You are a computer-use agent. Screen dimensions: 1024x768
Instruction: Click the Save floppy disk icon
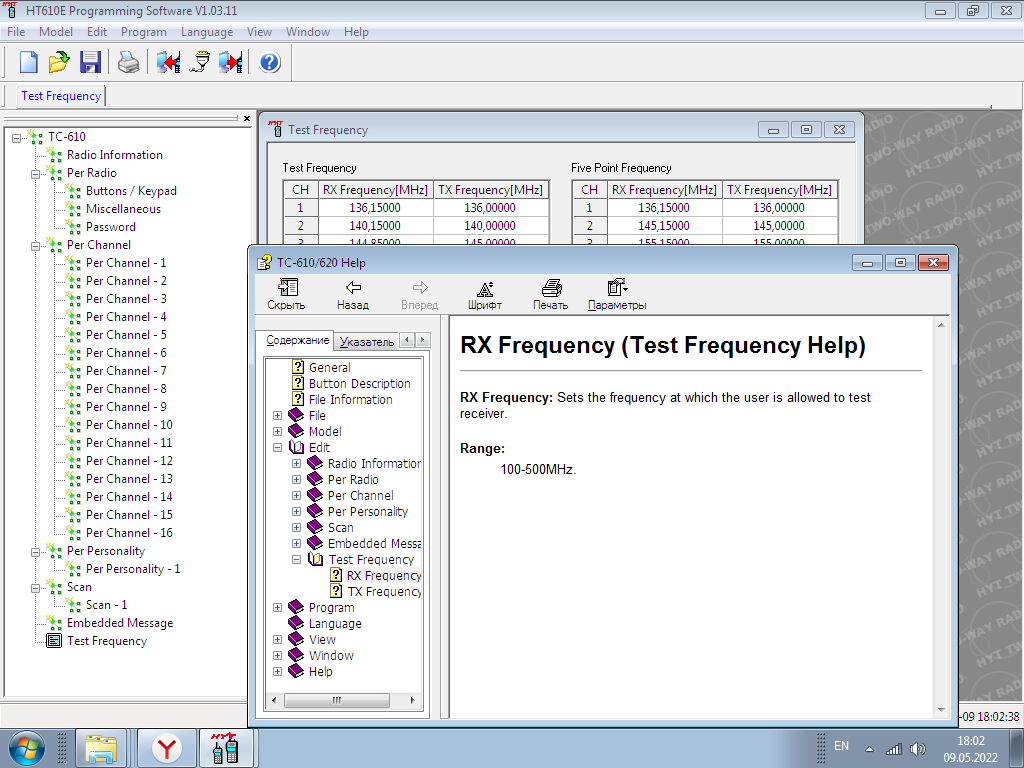90,62
